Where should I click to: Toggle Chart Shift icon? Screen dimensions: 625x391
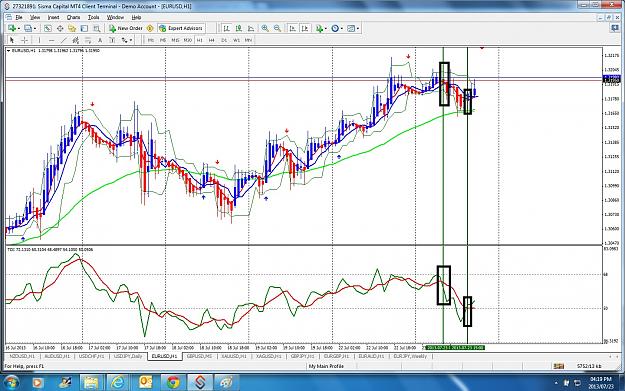305,28
